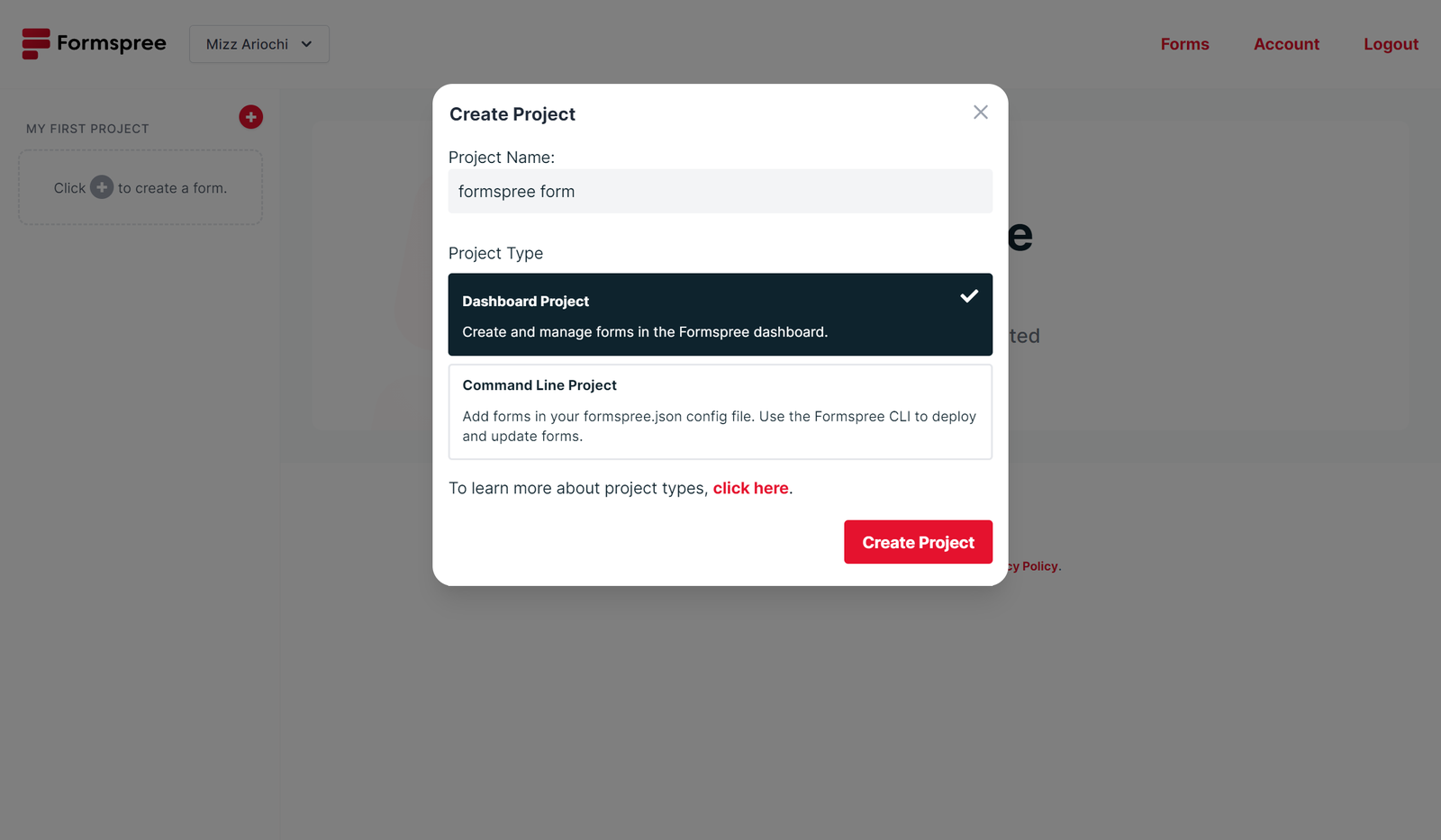Select the Dashboard Project type
Screen dimensions: 1441x840
[x=720, y=314]
